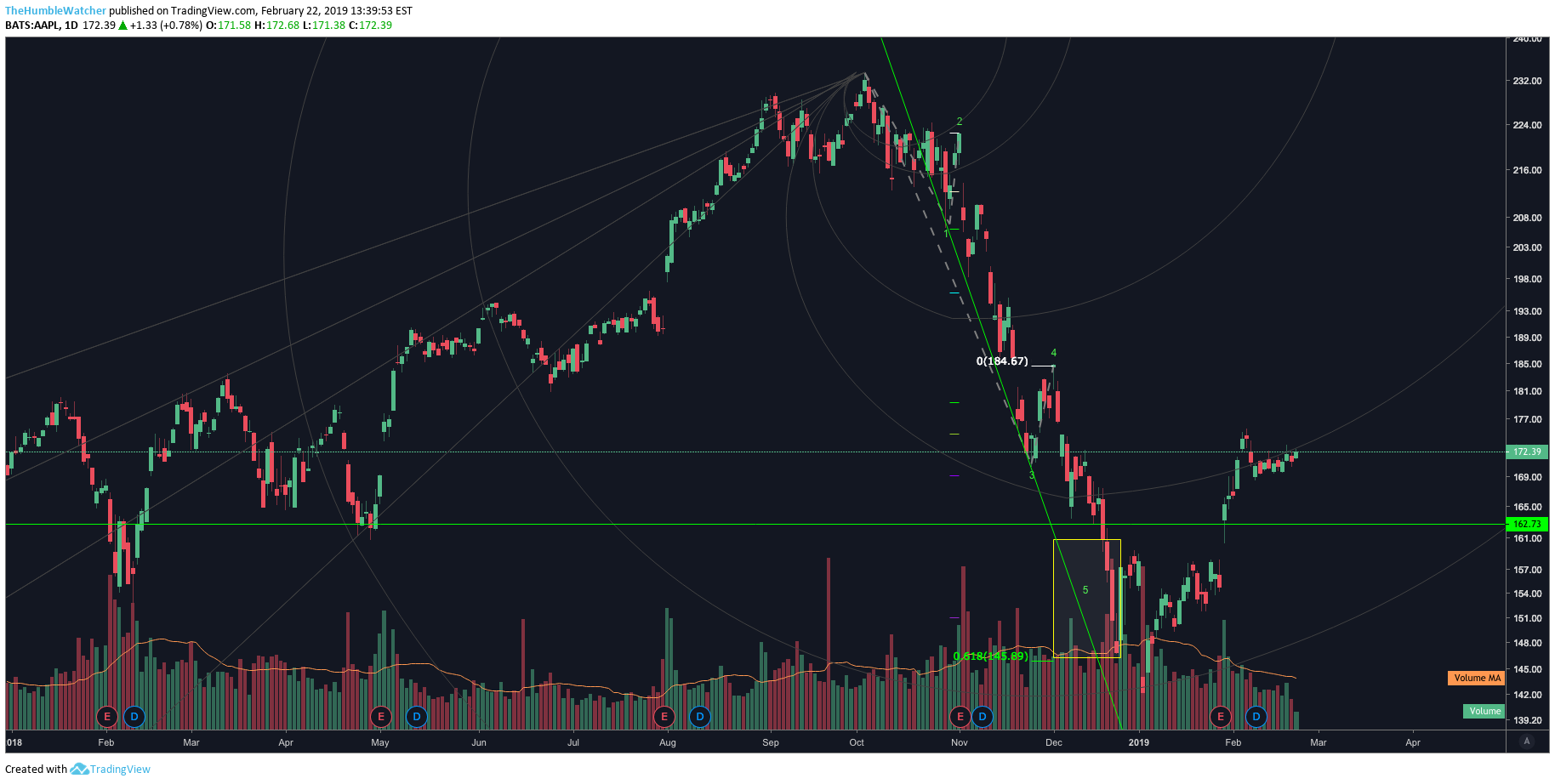The image size is (1555, 784).
Task: Select the wave 3 label on the chart
Action: (1032, 475)
